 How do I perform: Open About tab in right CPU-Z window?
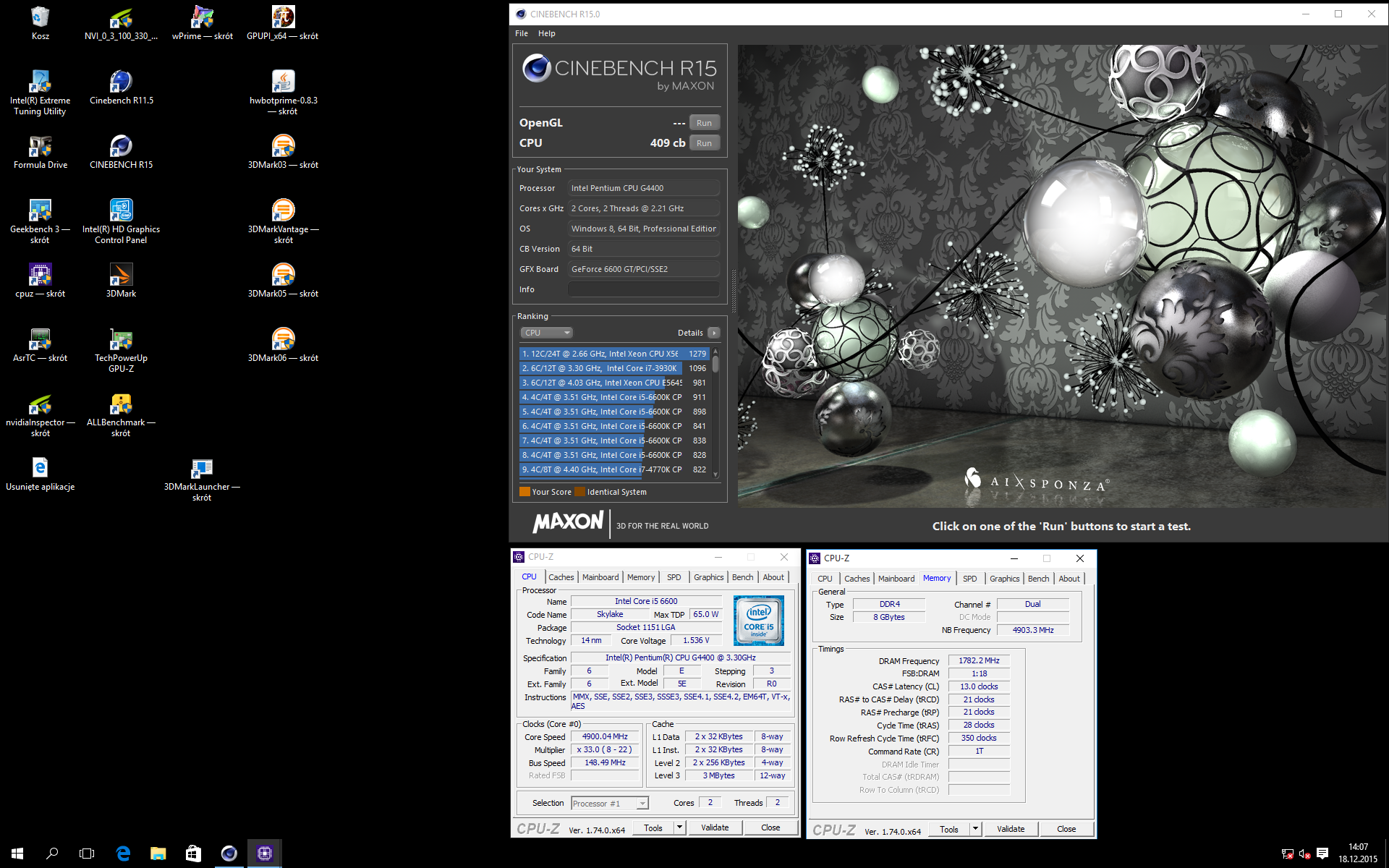click(1069, 579)
